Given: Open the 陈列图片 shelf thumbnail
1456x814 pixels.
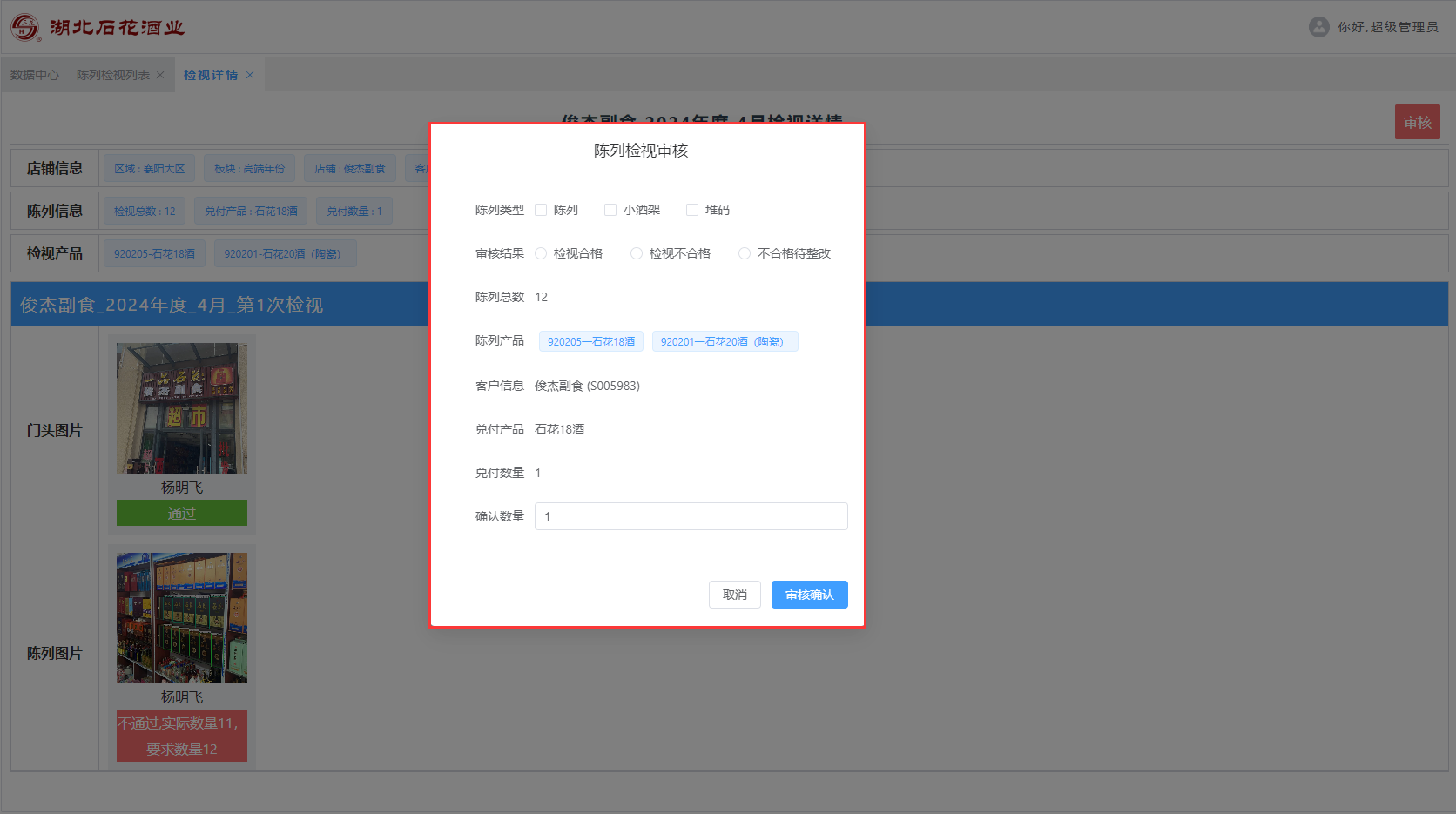Looking at the screenshot, I should point(182,618).
